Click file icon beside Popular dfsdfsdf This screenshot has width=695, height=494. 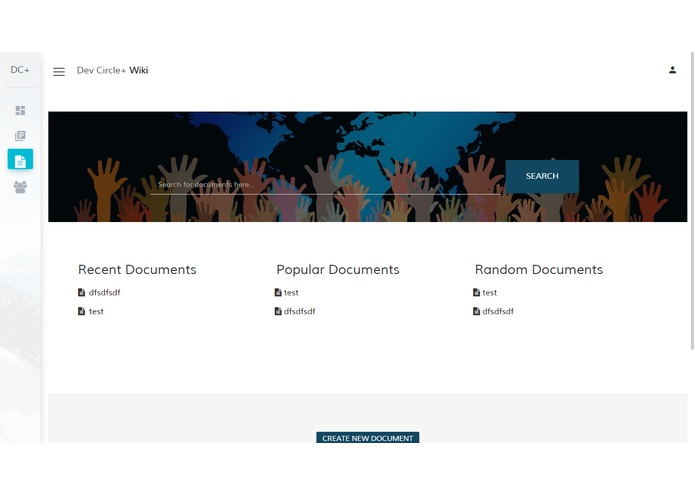[278, 311]
